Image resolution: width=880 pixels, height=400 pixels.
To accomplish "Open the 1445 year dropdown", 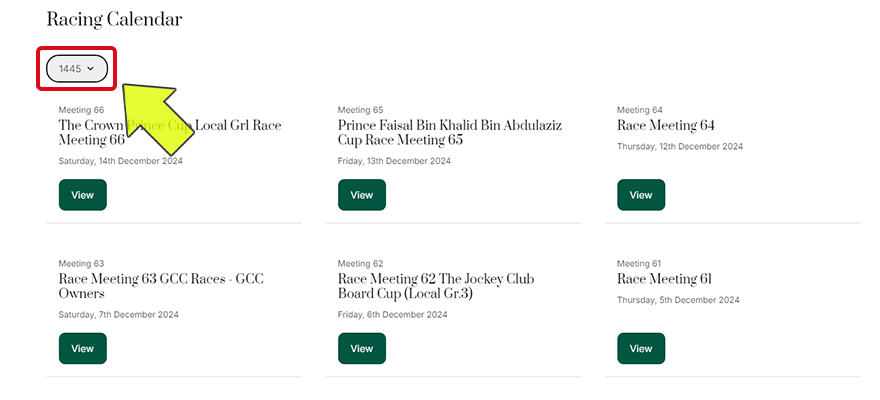I will pos(77,69).
